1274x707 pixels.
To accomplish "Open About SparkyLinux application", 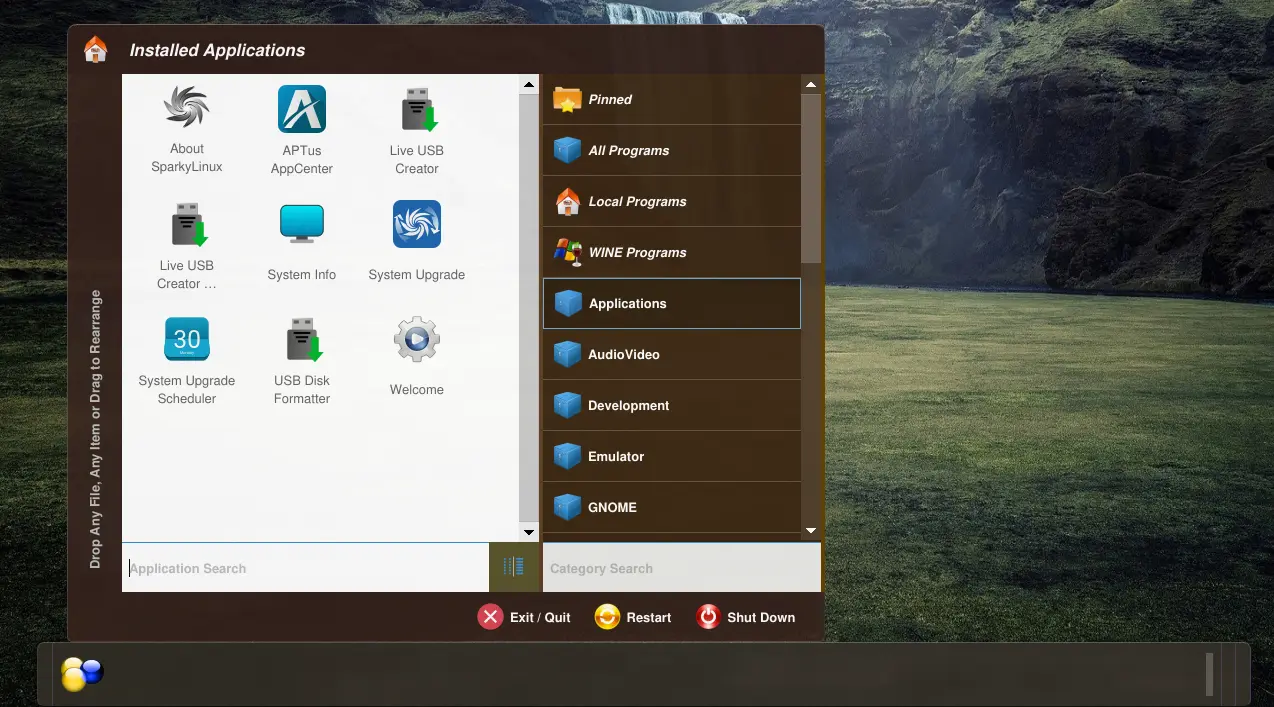I will (x=187, y=129).
